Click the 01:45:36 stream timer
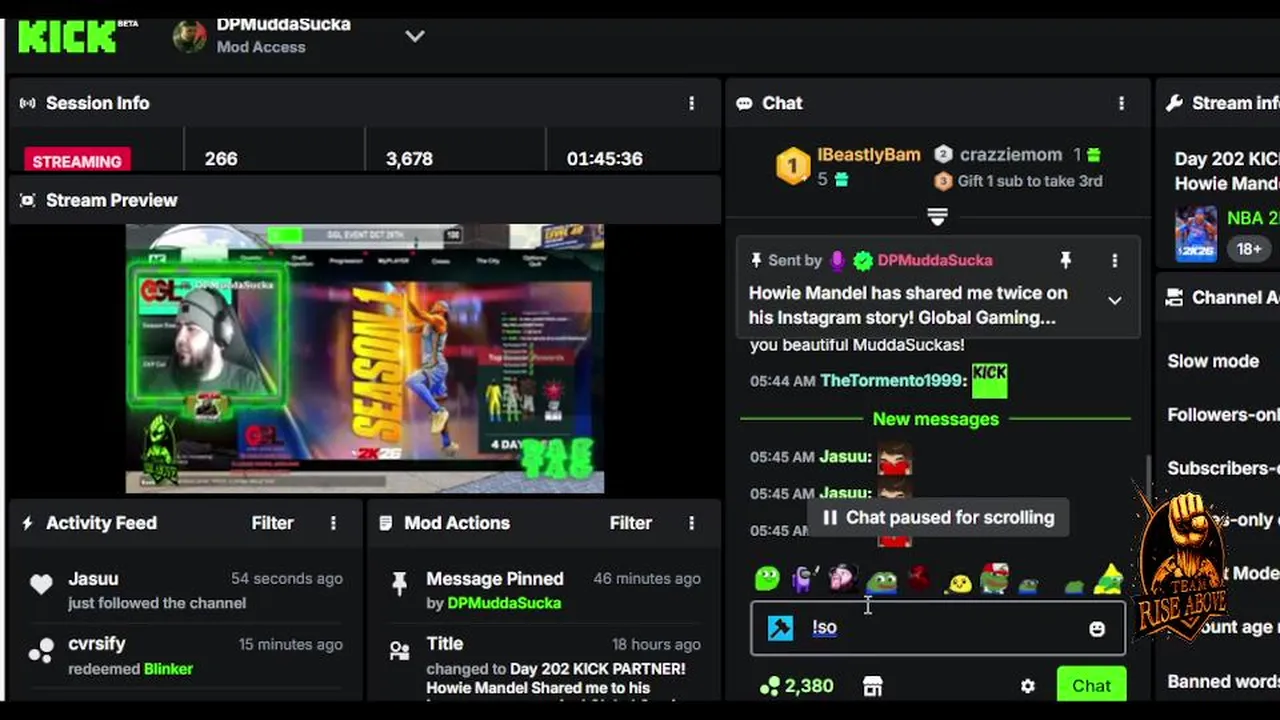 (604, 159)
